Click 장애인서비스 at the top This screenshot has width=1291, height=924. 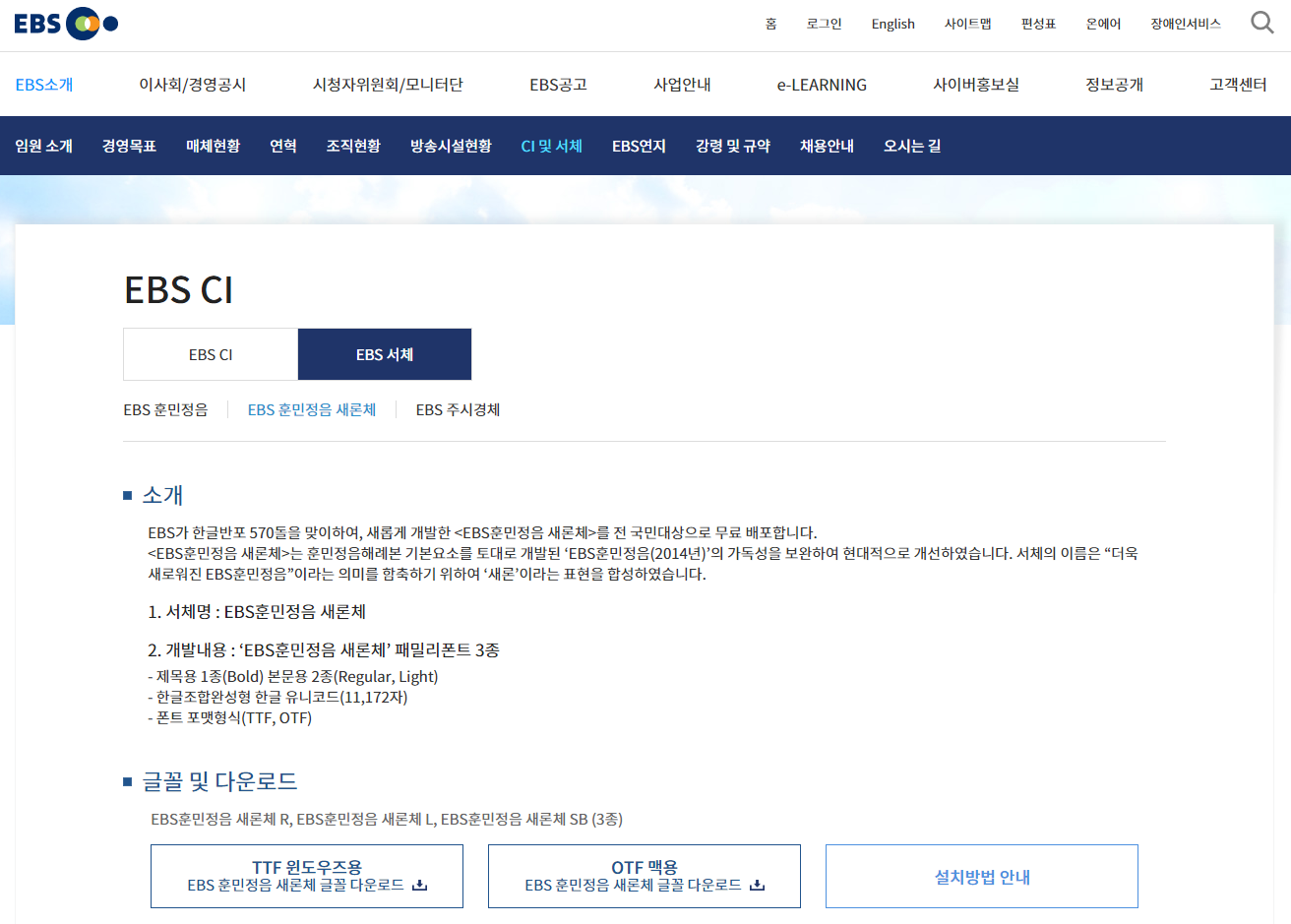pos(1187,24)
